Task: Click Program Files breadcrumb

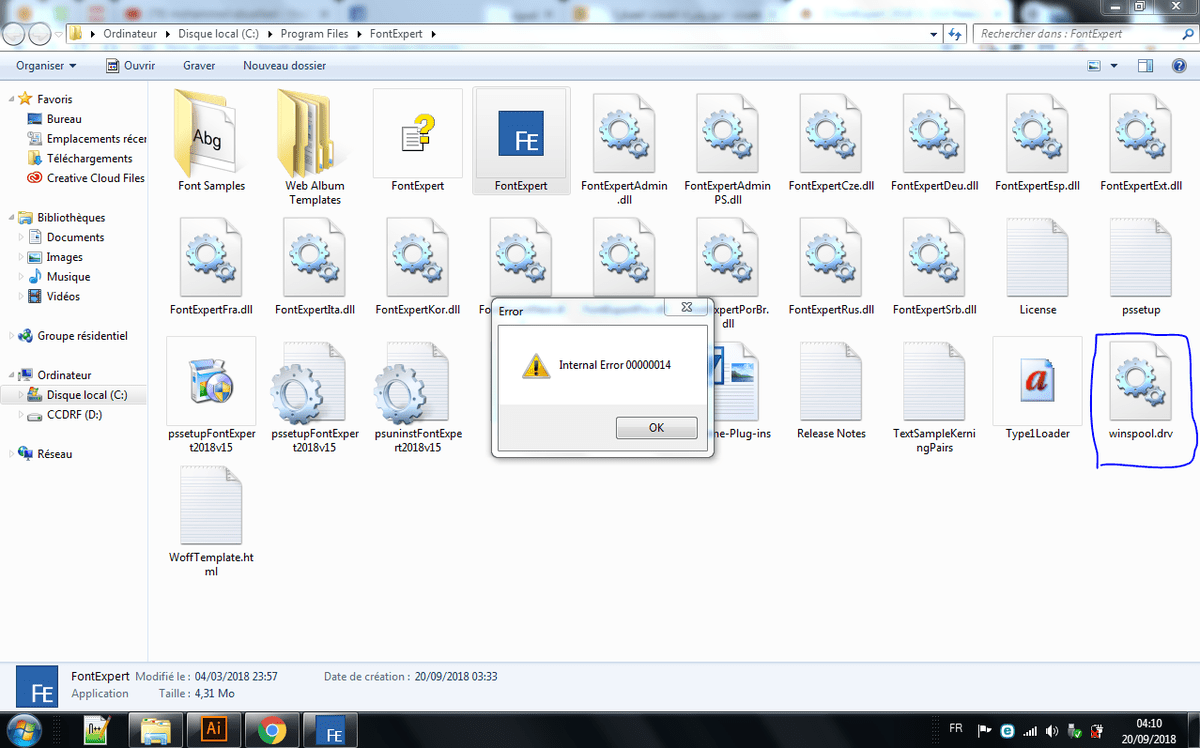Action: 315,33
